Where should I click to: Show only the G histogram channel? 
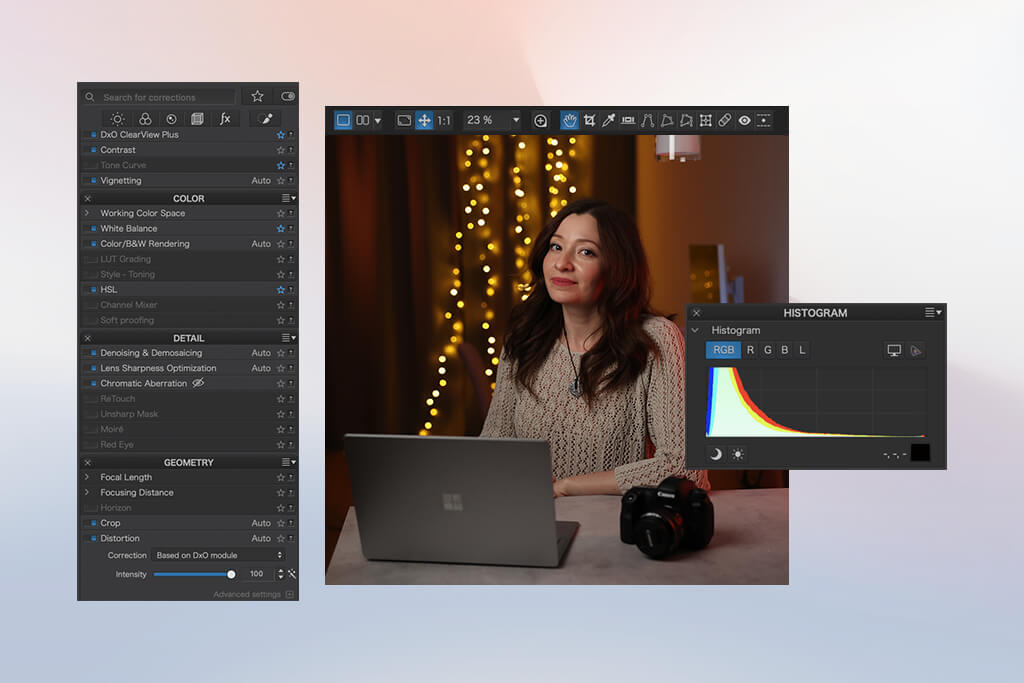coord(768,350)
